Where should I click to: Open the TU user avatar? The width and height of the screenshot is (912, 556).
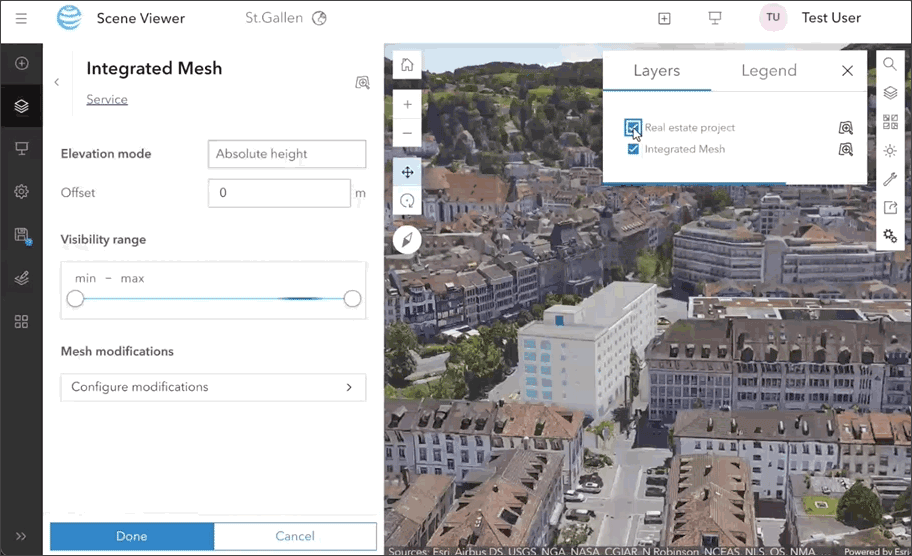(773, 17)
